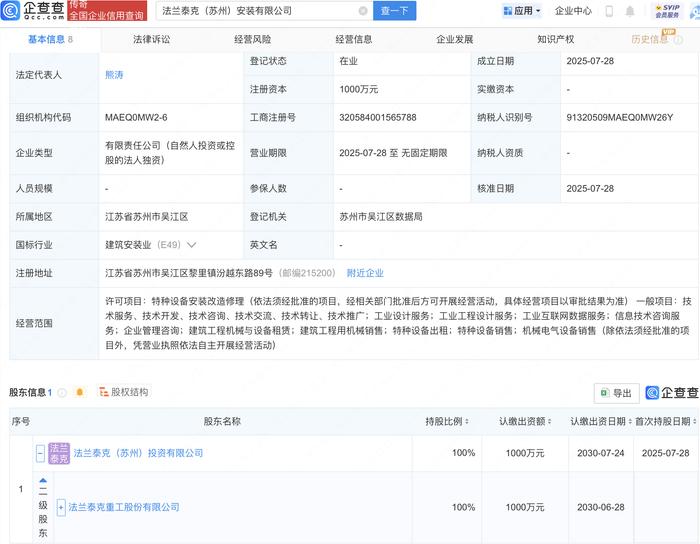
Task: Open the SVIP member service icon
Action: [667, 11]
